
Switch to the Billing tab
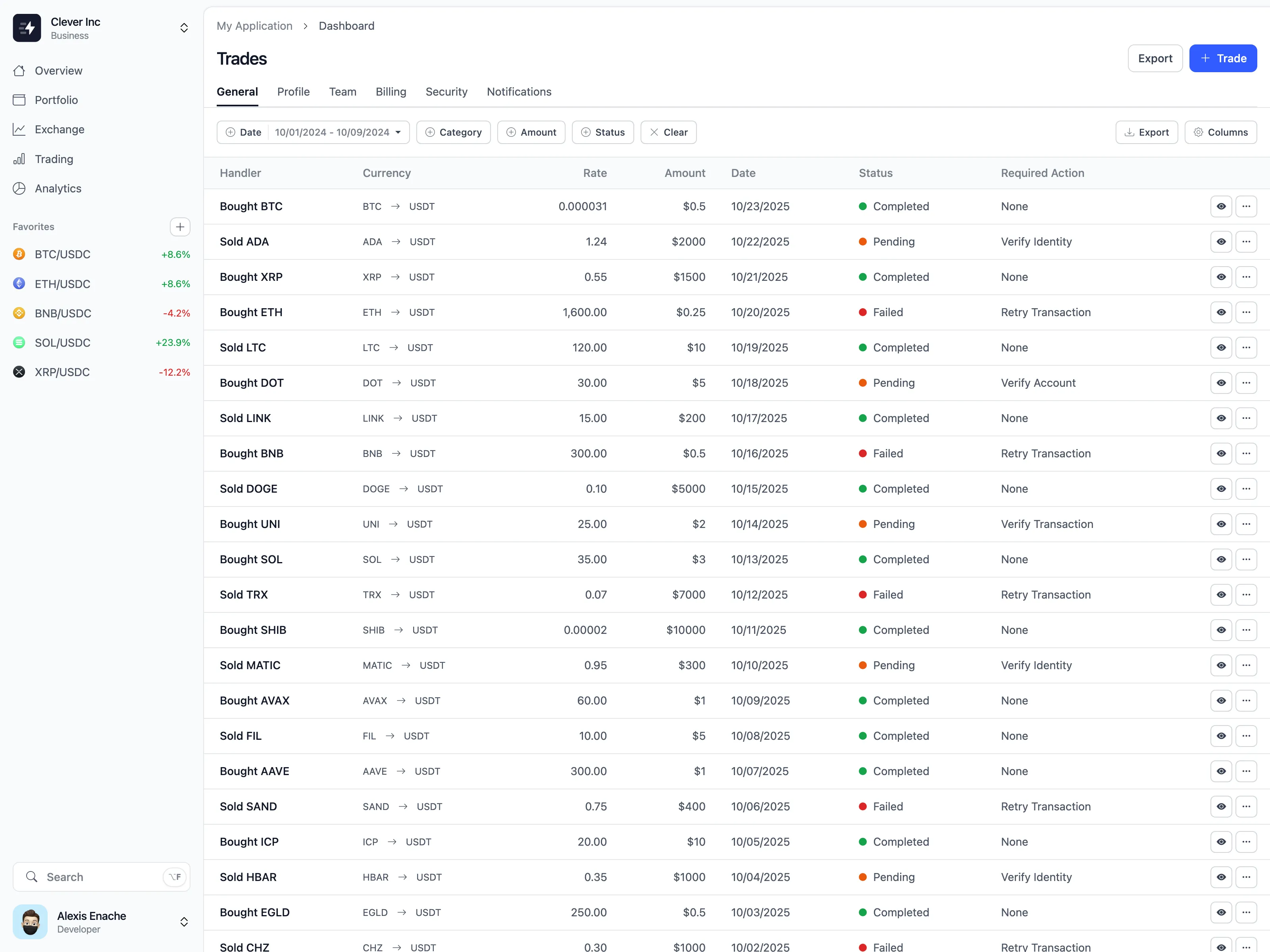(x=391, y=92)
